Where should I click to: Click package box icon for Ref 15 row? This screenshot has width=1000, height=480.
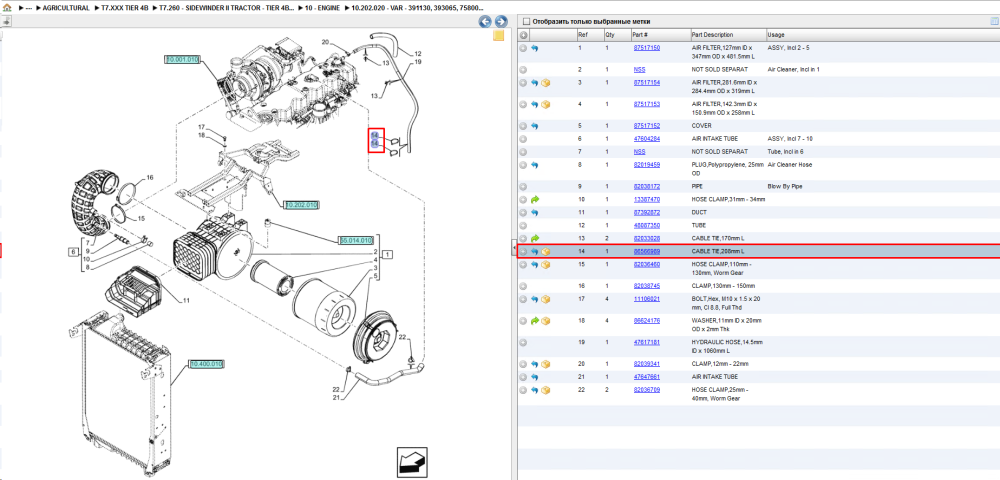pyautogui.click(x=546, y=264)
